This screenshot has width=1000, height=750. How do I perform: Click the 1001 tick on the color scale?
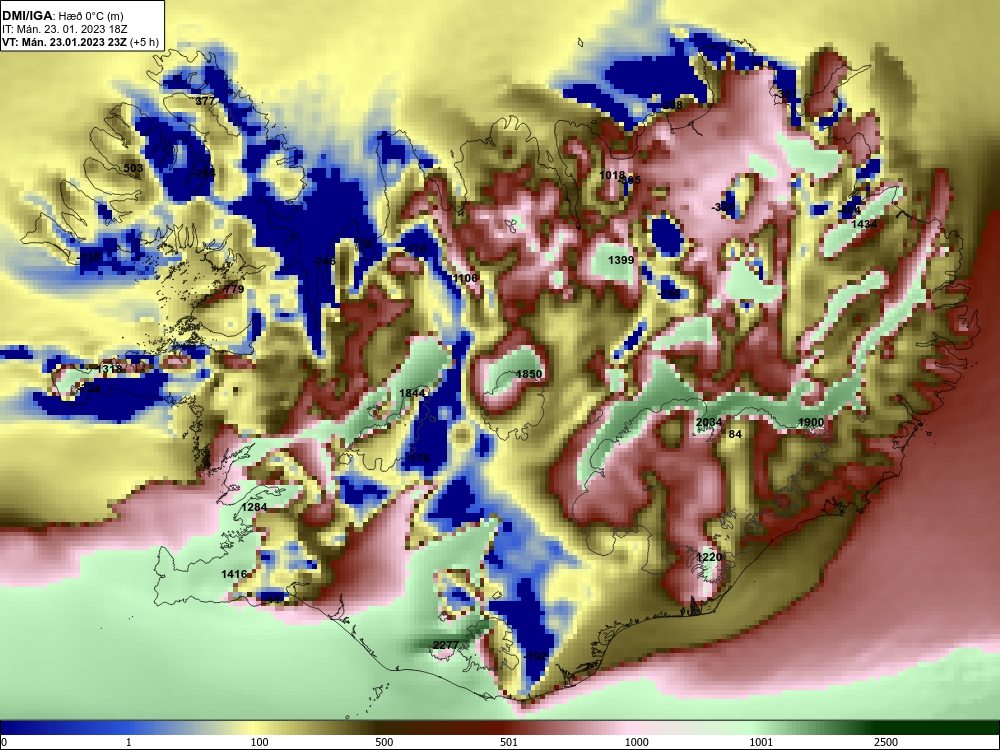(x=761, y=742)
